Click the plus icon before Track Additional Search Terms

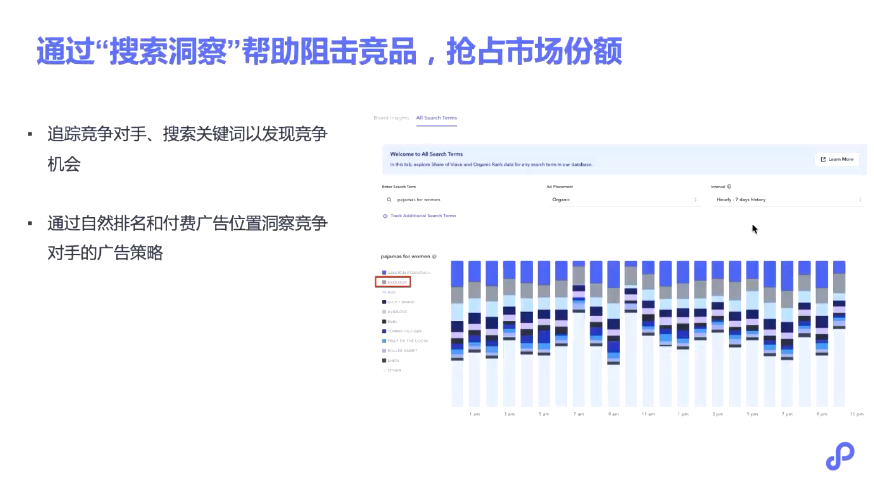(x=385, y=216)
